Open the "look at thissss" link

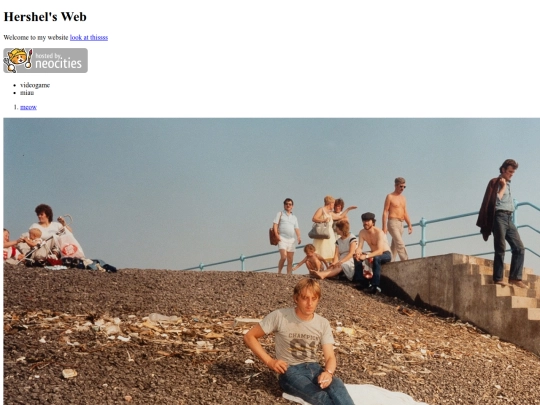(x=89, y=38)
